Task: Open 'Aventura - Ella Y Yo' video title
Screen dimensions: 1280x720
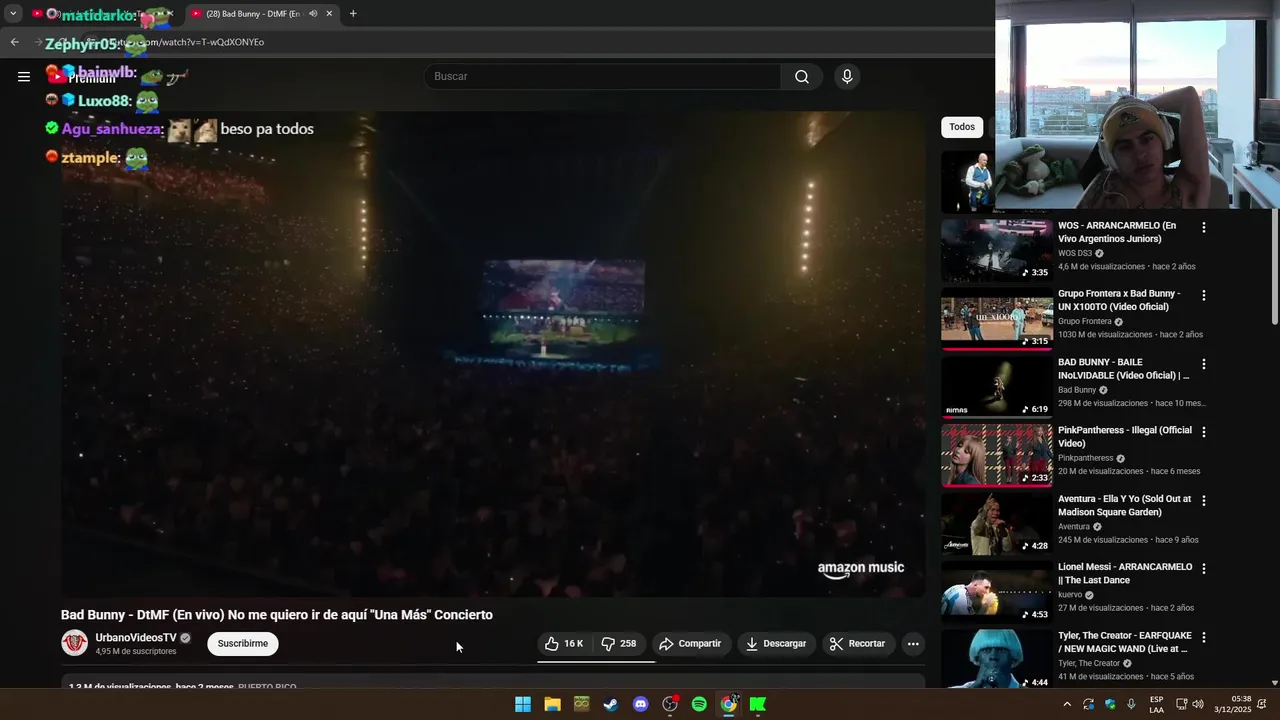Action: tap(1124, 505)
